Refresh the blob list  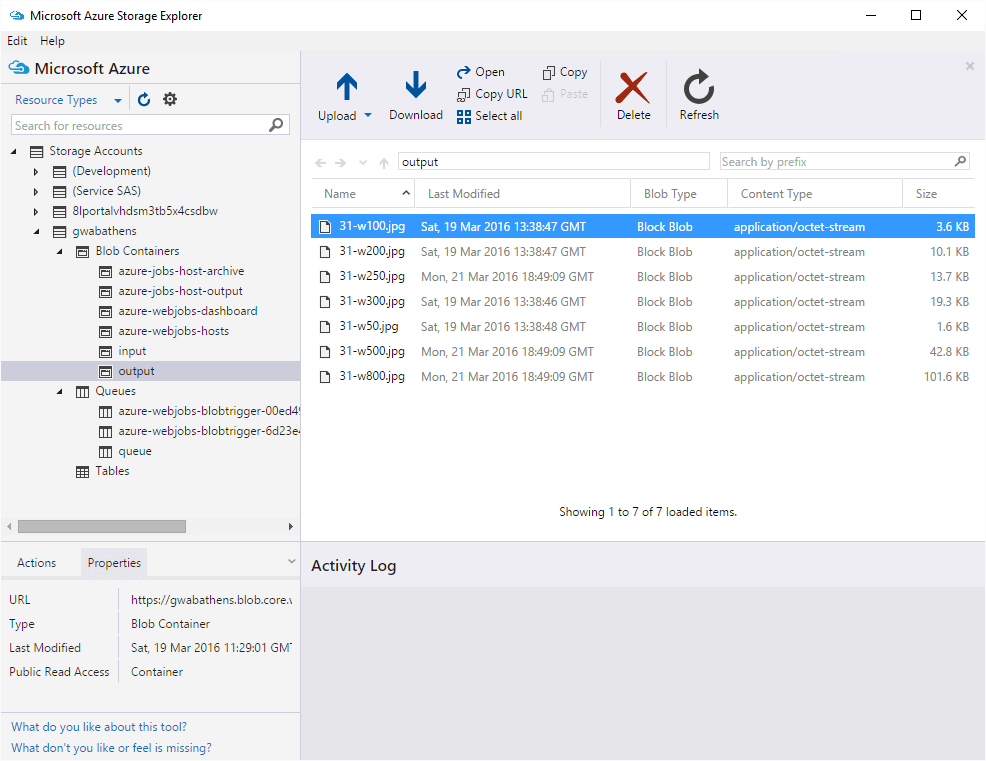coord(699,95)
